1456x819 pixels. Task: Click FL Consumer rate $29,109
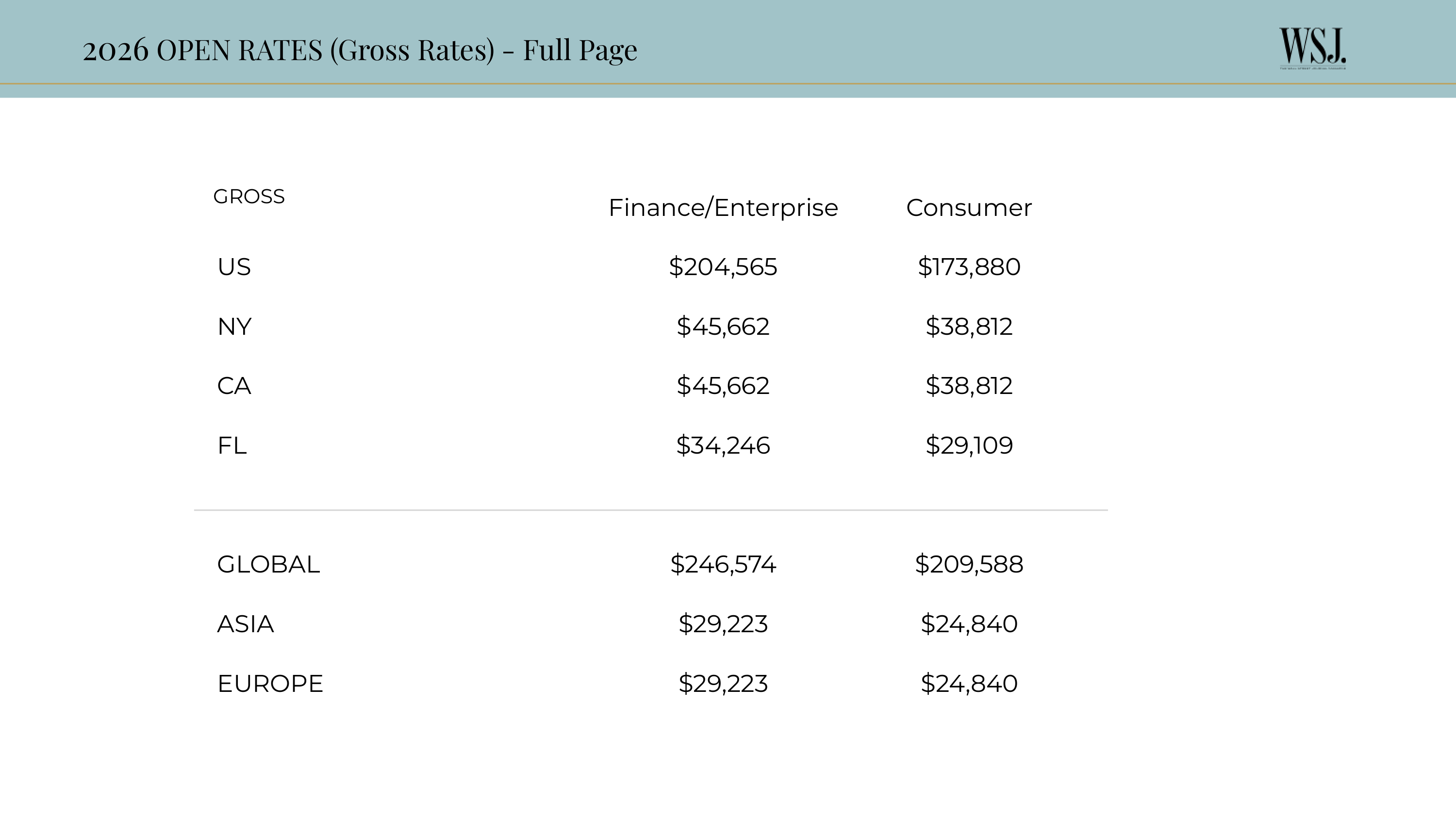969,445
